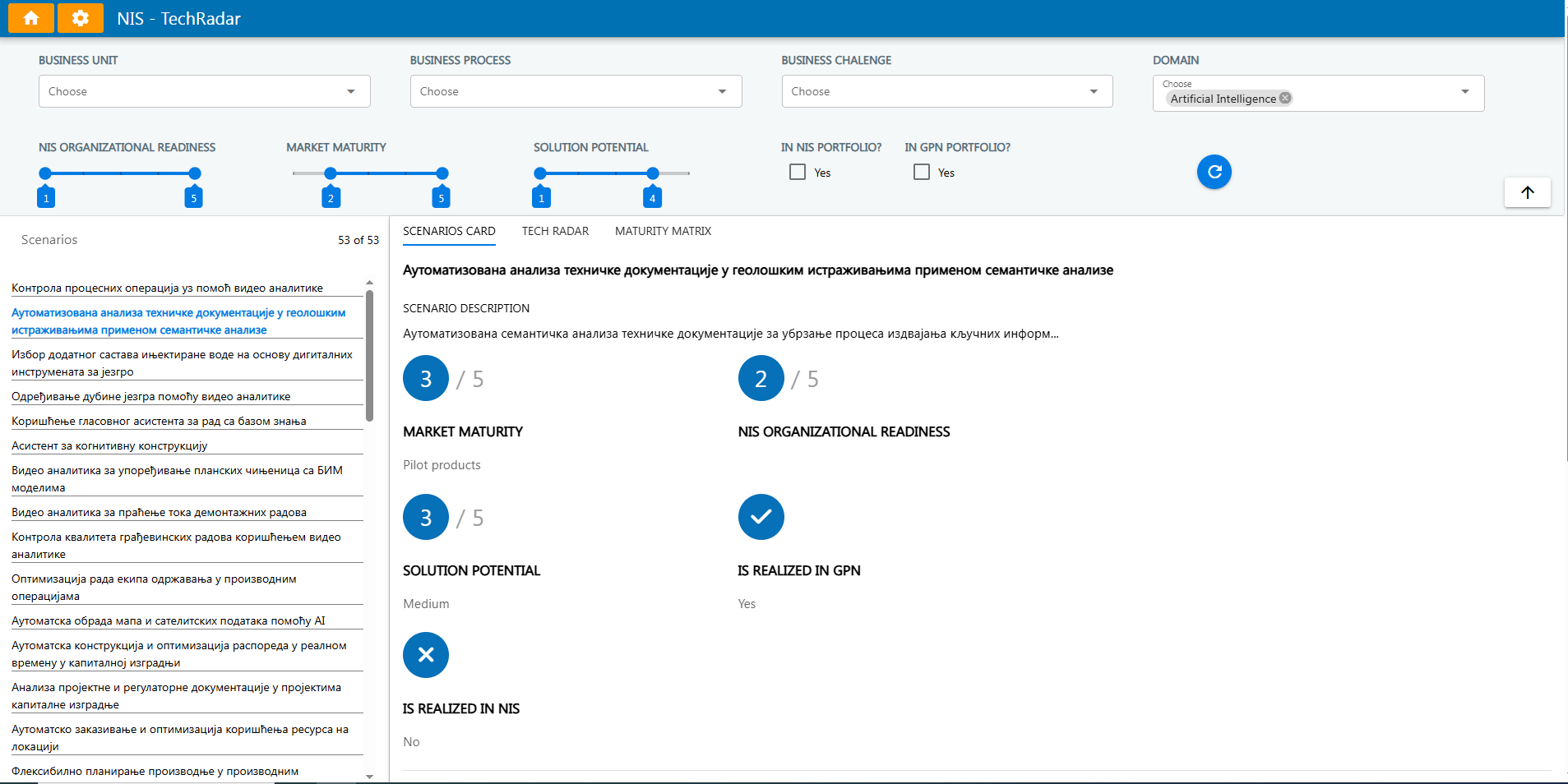
Task: Click Solution Potential slider lower handle
Action: pos(540,173)
